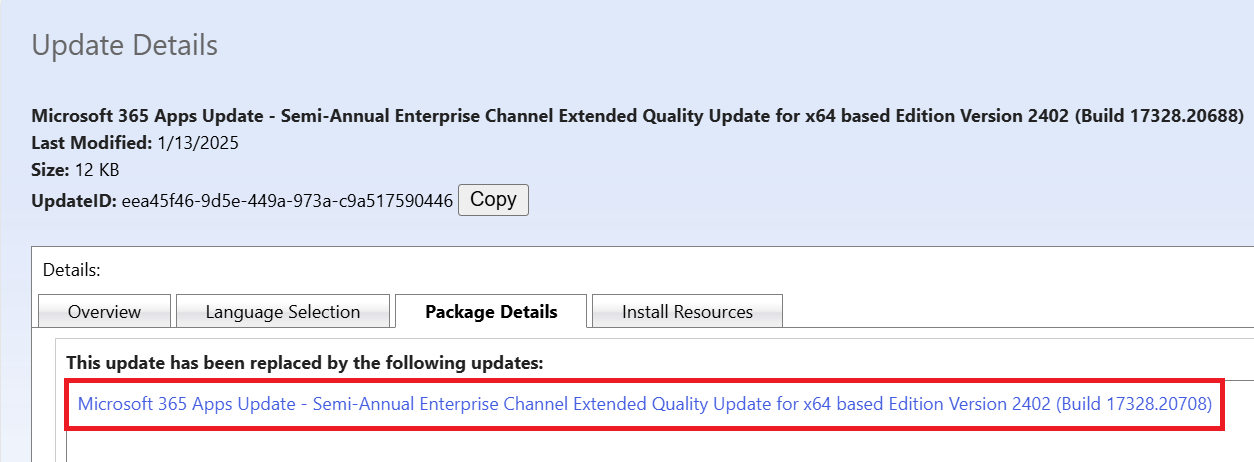Go to the Install Resources tab
Screen dimensions: 1254x462
687,312
